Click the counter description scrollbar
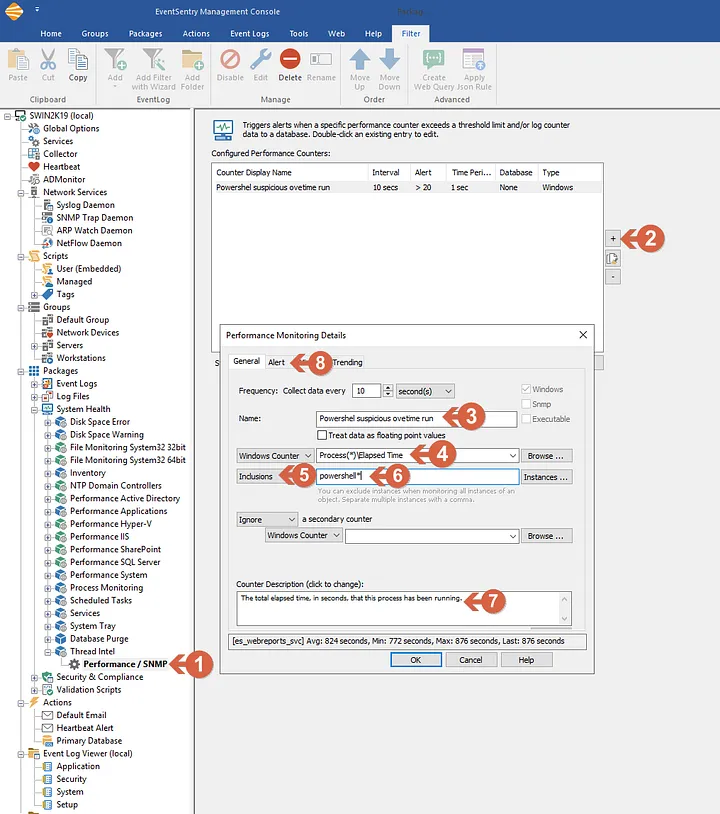The image size is (720, 814). (x=564, y=608)
